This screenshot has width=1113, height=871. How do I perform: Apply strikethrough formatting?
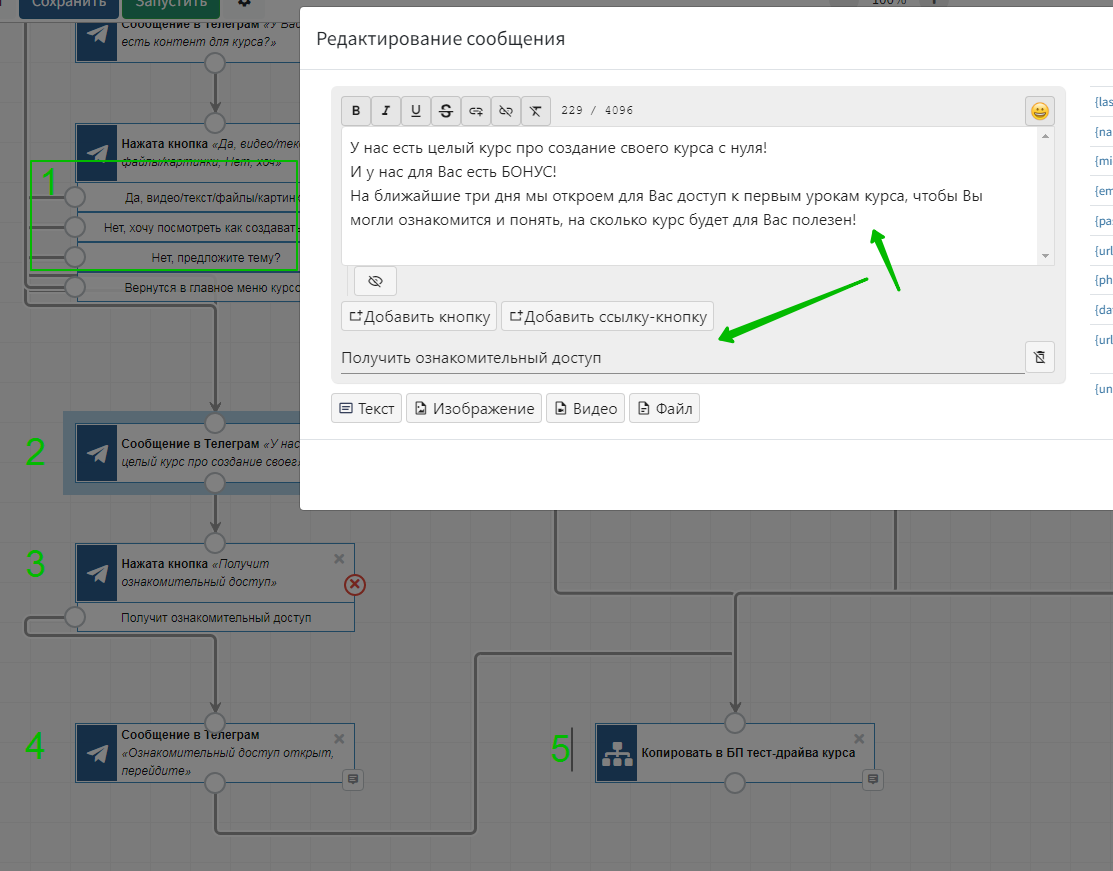point(446,111)
